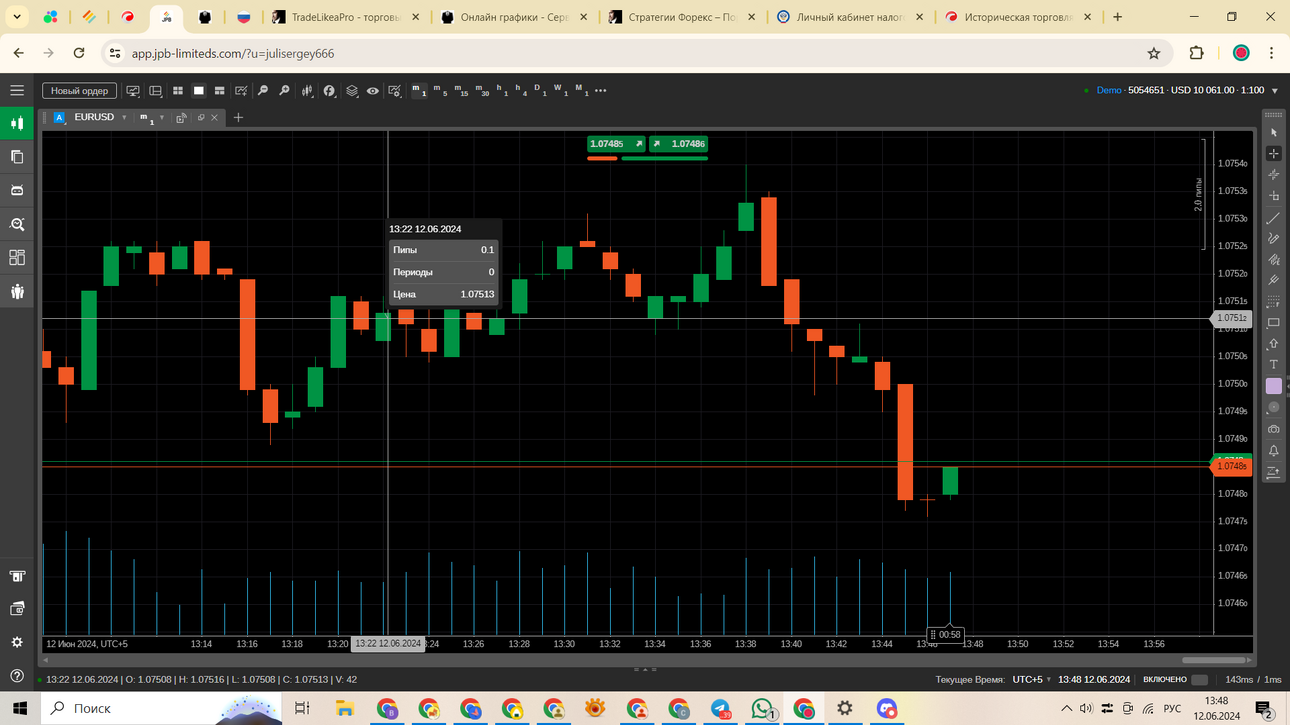Open the indicators f icon
This screenshot has height=725, width=1290.
pos(329,90)
